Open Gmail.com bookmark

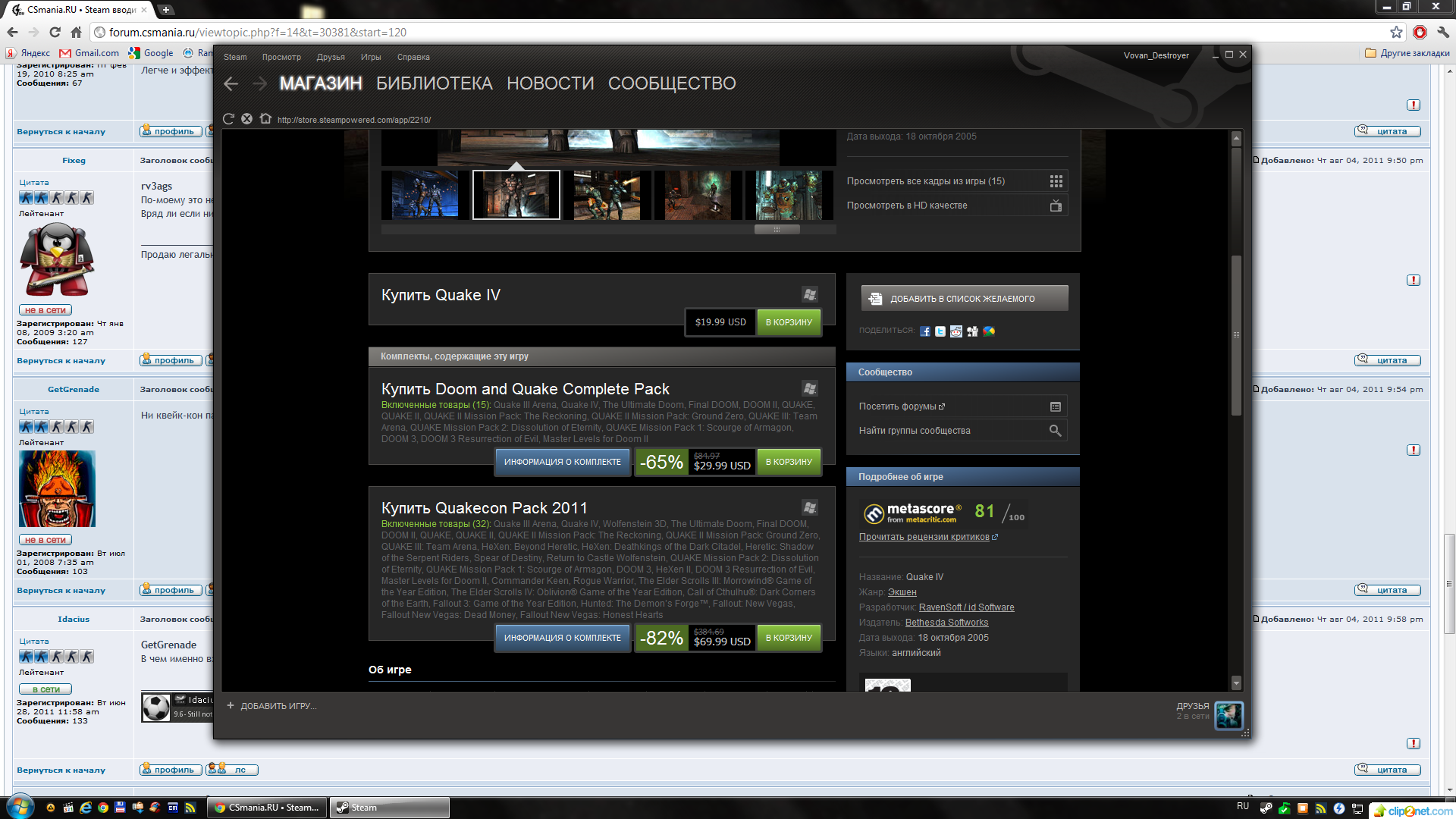tap(89, 53)
